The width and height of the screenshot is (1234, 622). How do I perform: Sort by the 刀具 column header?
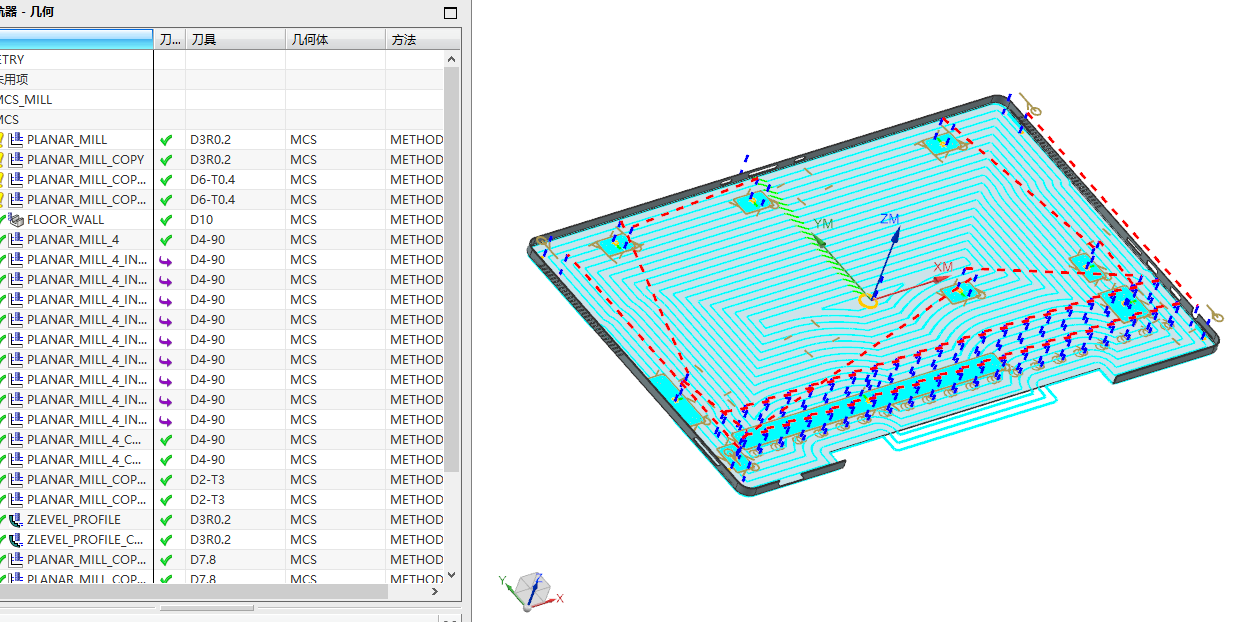tap(235, 39)
